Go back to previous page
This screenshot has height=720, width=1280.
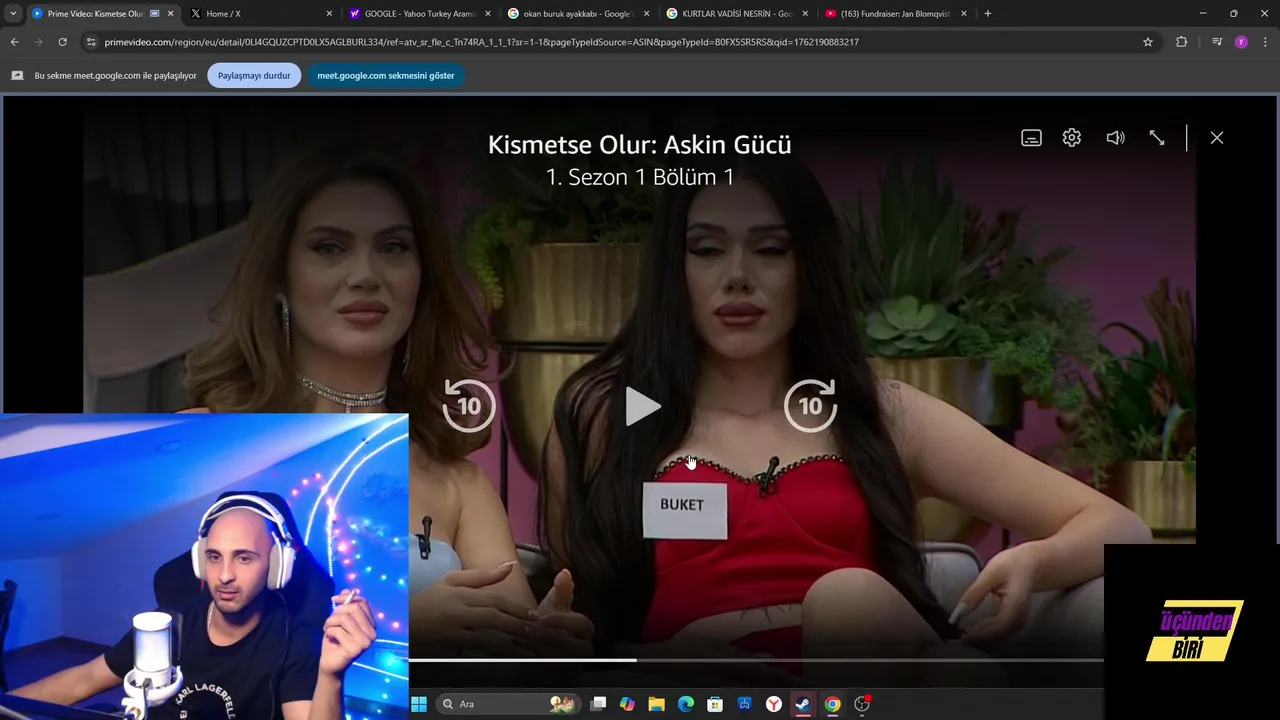click(x=14, y=42)
